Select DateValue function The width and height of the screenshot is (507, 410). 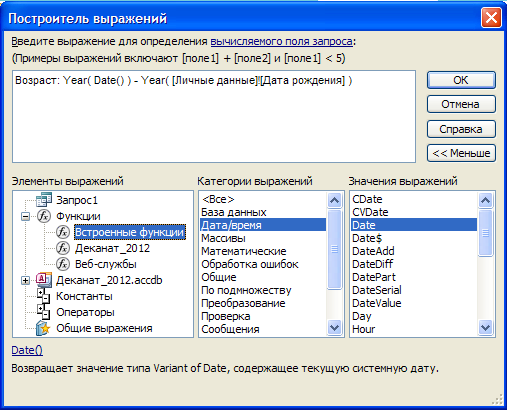coord(414,303)
